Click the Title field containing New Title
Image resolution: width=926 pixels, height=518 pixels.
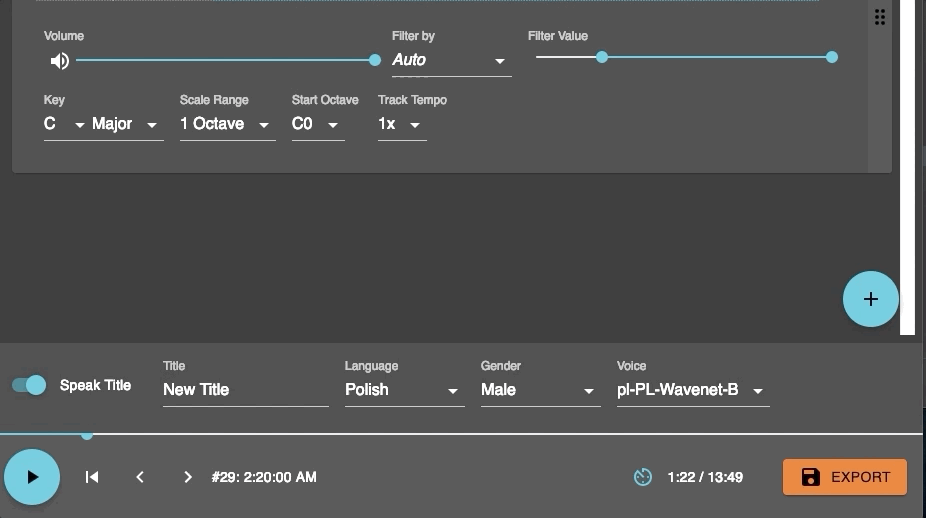(246, 390)
